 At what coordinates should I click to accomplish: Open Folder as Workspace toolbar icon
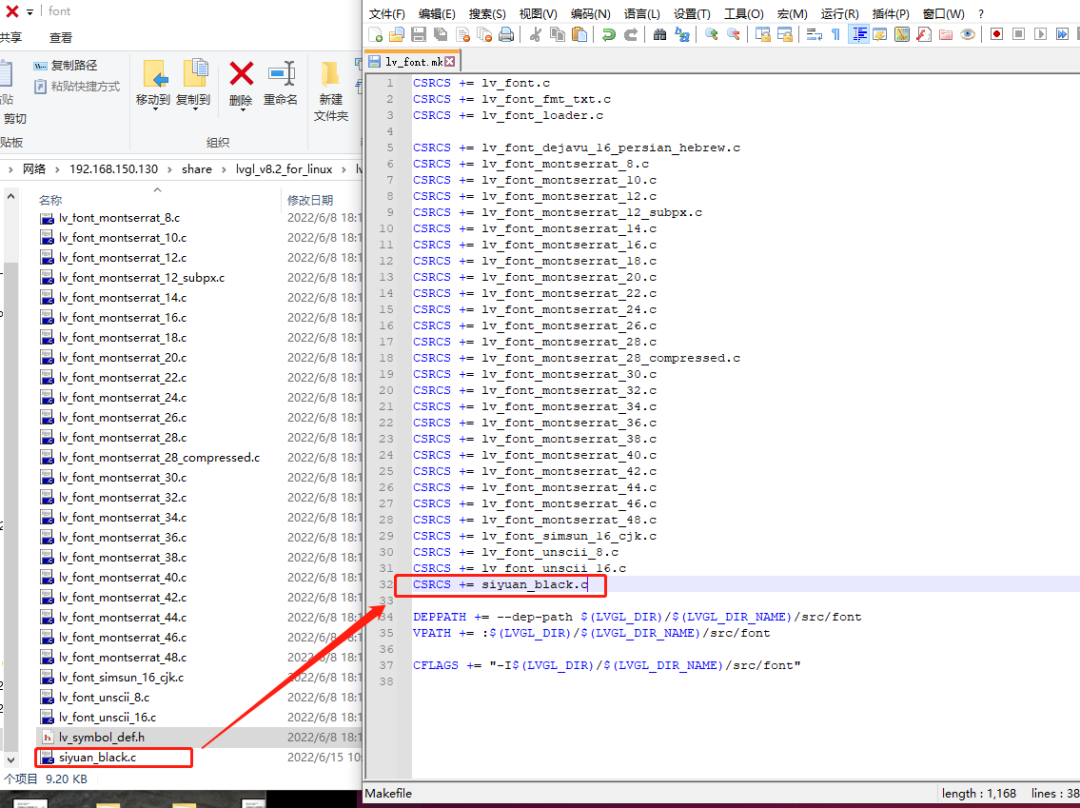pos(946,34)
